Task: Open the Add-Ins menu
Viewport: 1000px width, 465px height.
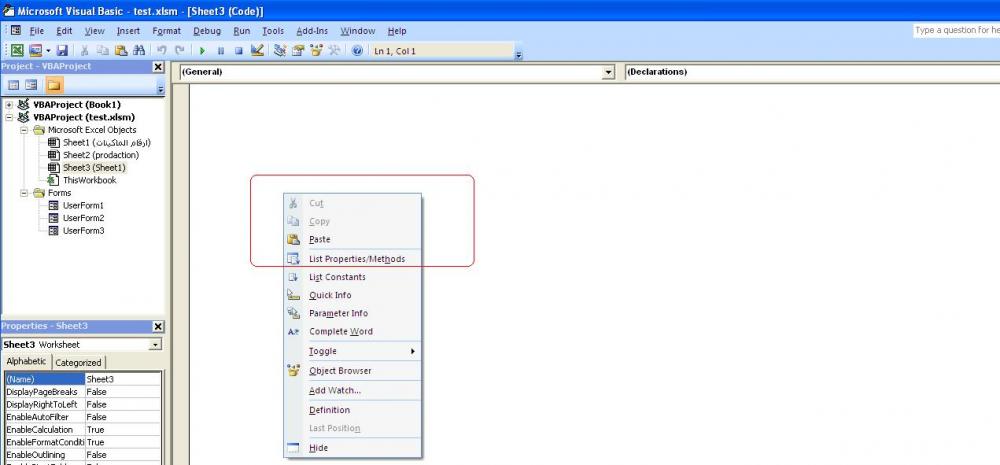Action: pyautogui.click(x=312, y=31)
